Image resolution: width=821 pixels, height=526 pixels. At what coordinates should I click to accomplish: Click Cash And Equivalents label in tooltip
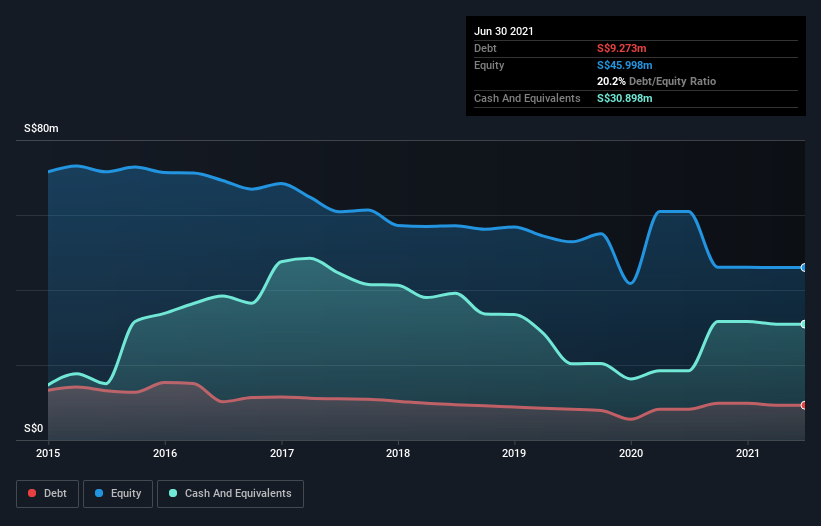point(527,98)
